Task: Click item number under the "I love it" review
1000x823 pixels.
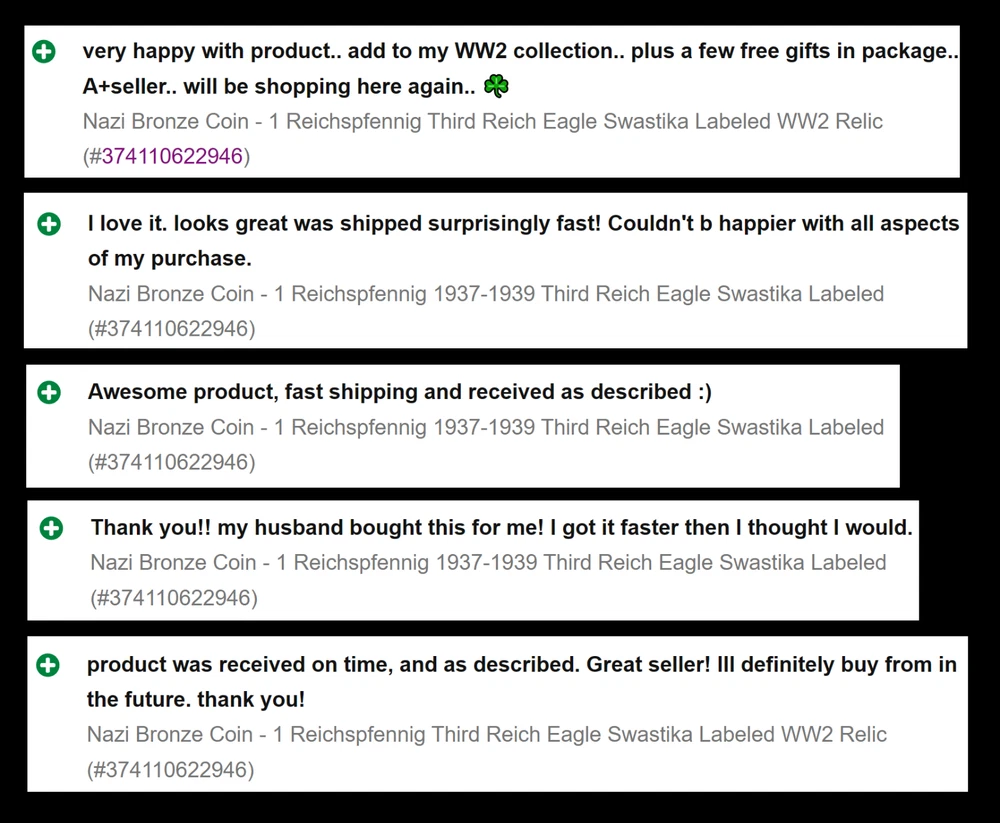Action: click(x=171, y=328)
